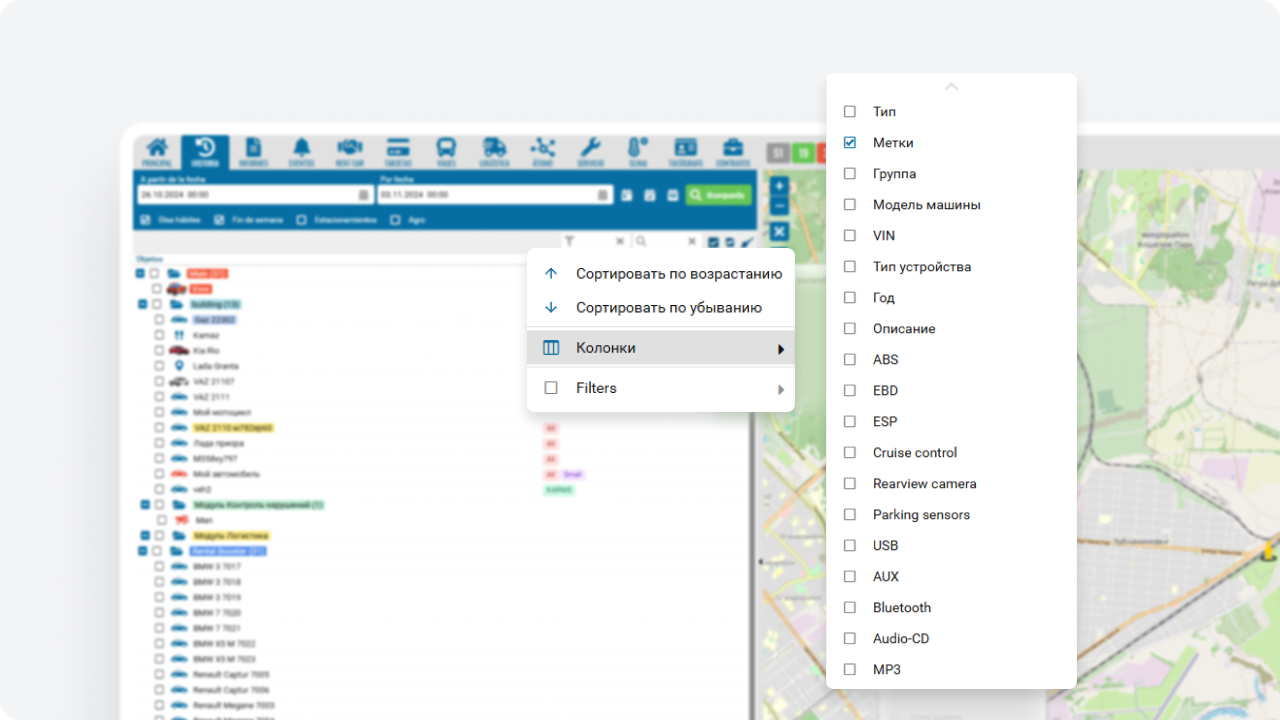The image size is (1280, 720).
Task: Open the Servicio wrench icon
Action: pos(591,151)
